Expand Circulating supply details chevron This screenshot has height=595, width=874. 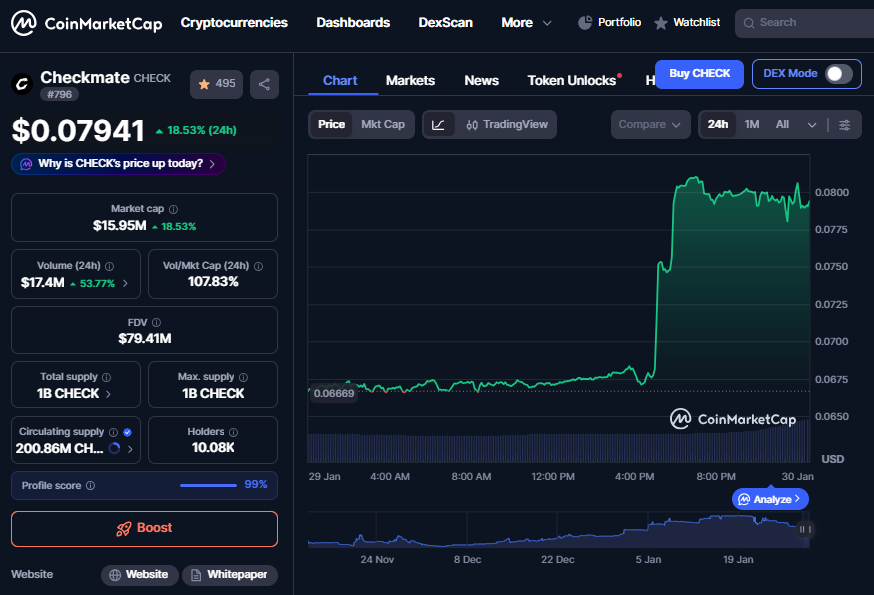click(130, 449)
